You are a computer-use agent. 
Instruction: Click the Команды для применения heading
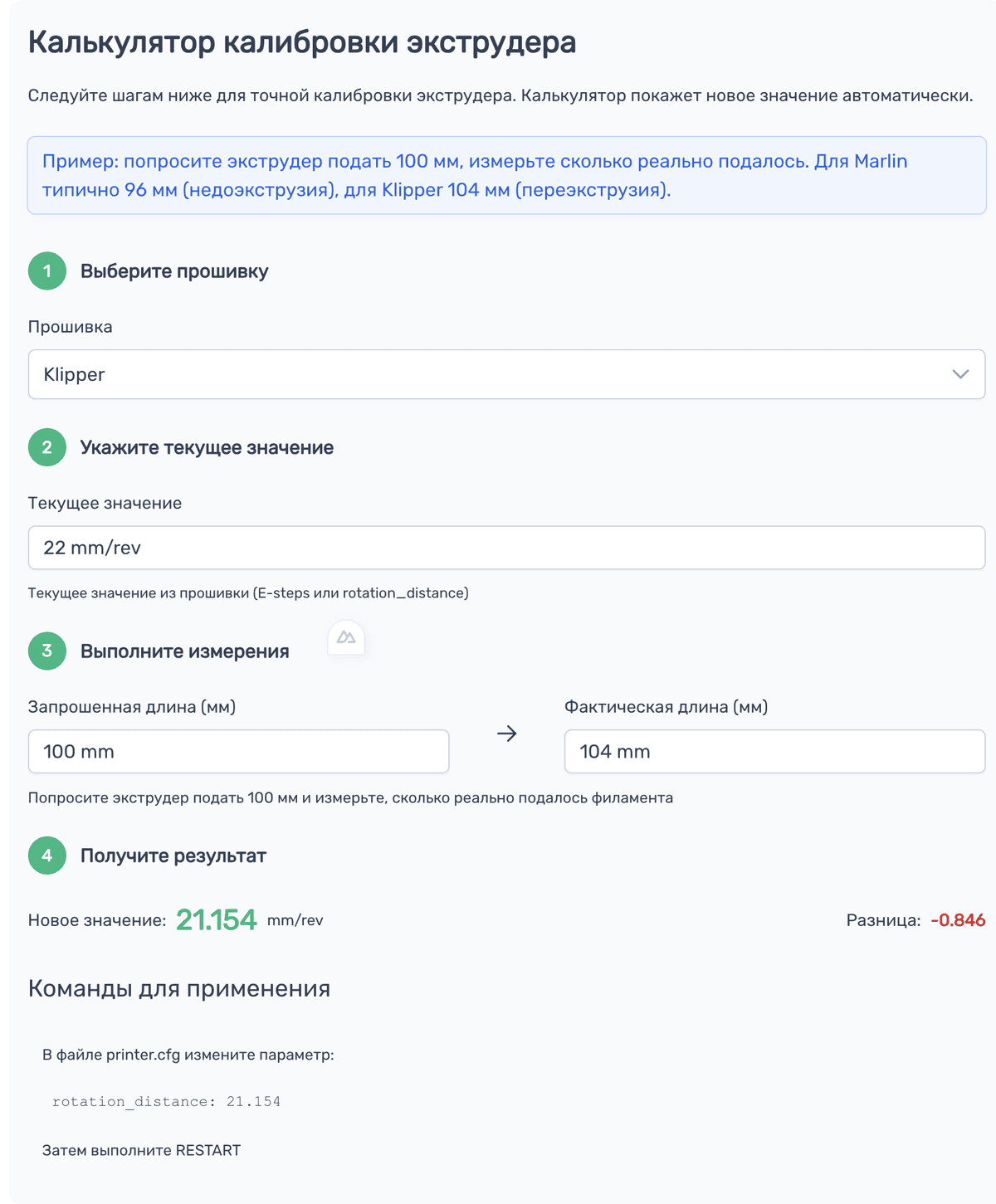pos(179,988)
